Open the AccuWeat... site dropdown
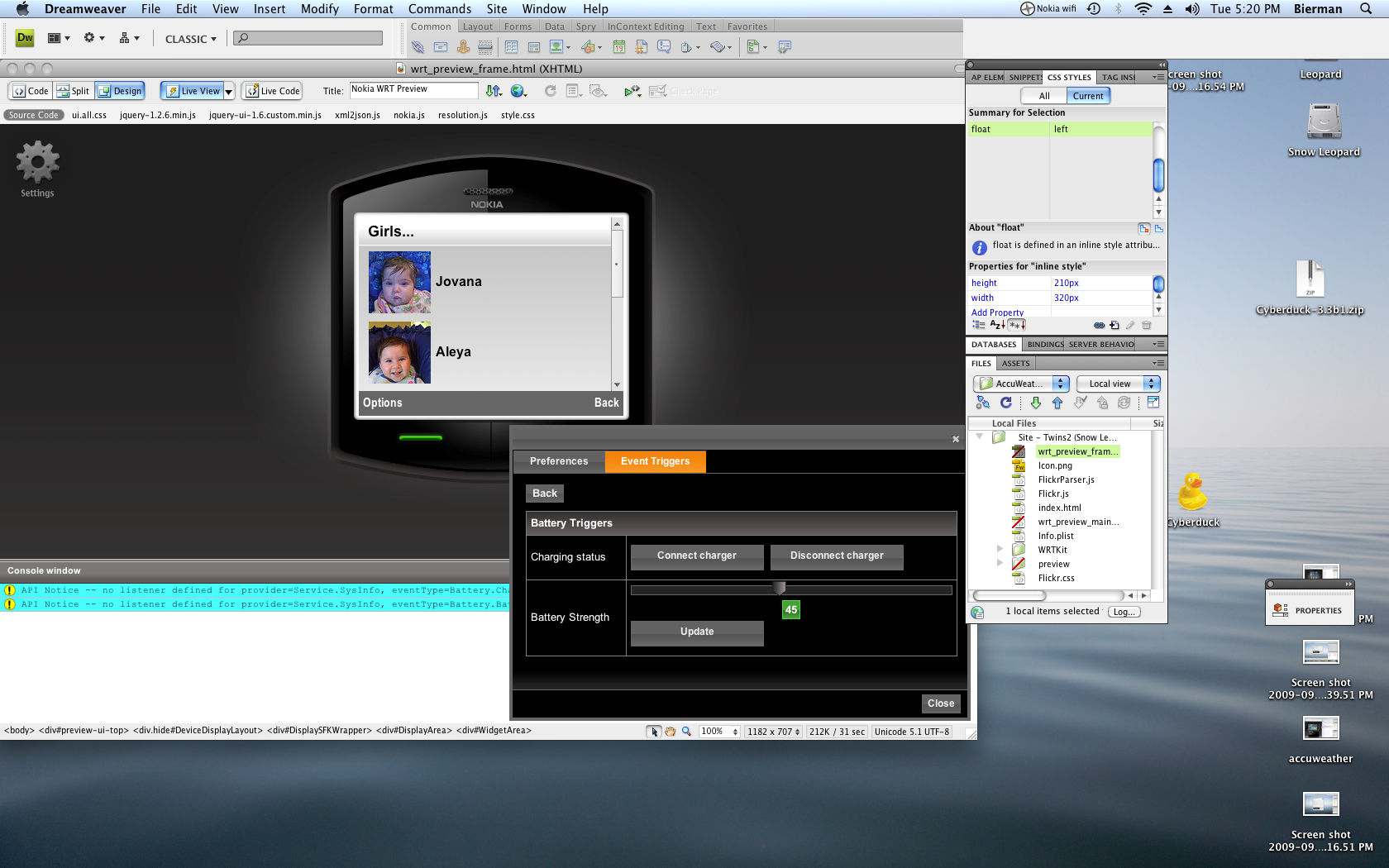 click(1021, 384)
